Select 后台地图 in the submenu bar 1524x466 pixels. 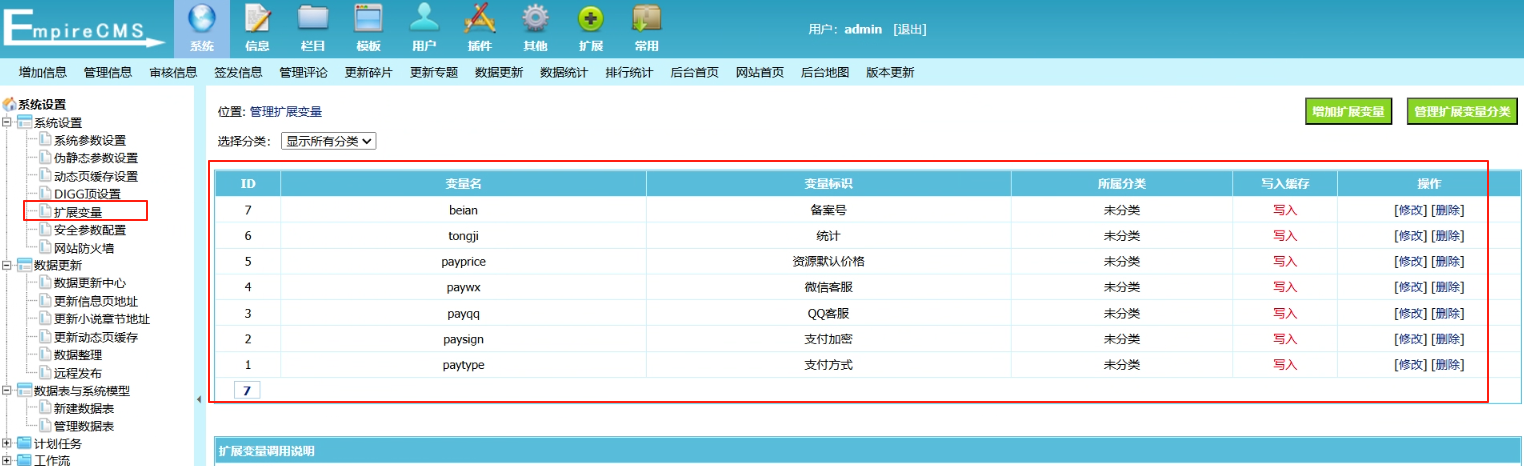click(825, 72)
